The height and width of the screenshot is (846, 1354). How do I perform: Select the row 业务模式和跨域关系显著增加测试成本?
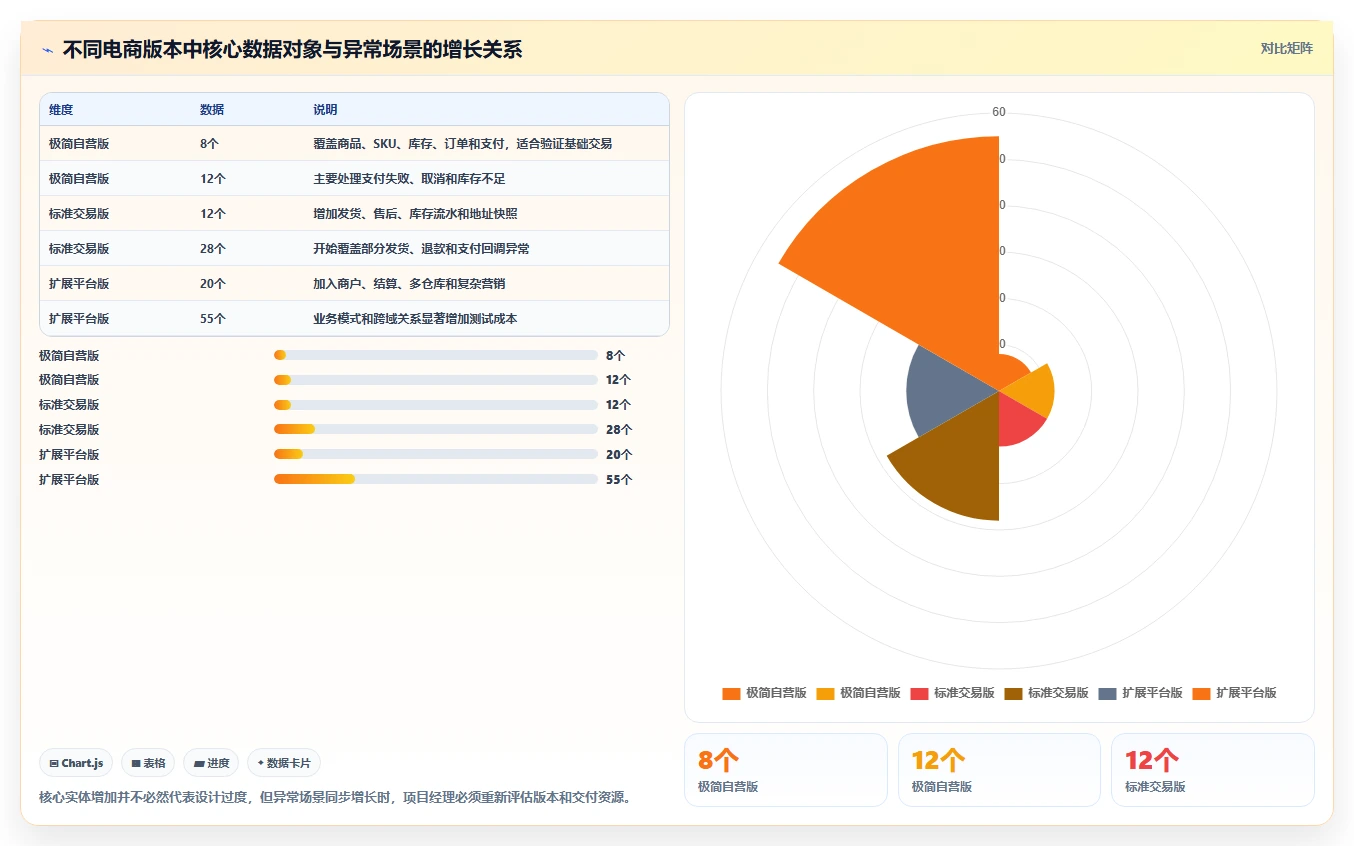click(x=354, y=319)
